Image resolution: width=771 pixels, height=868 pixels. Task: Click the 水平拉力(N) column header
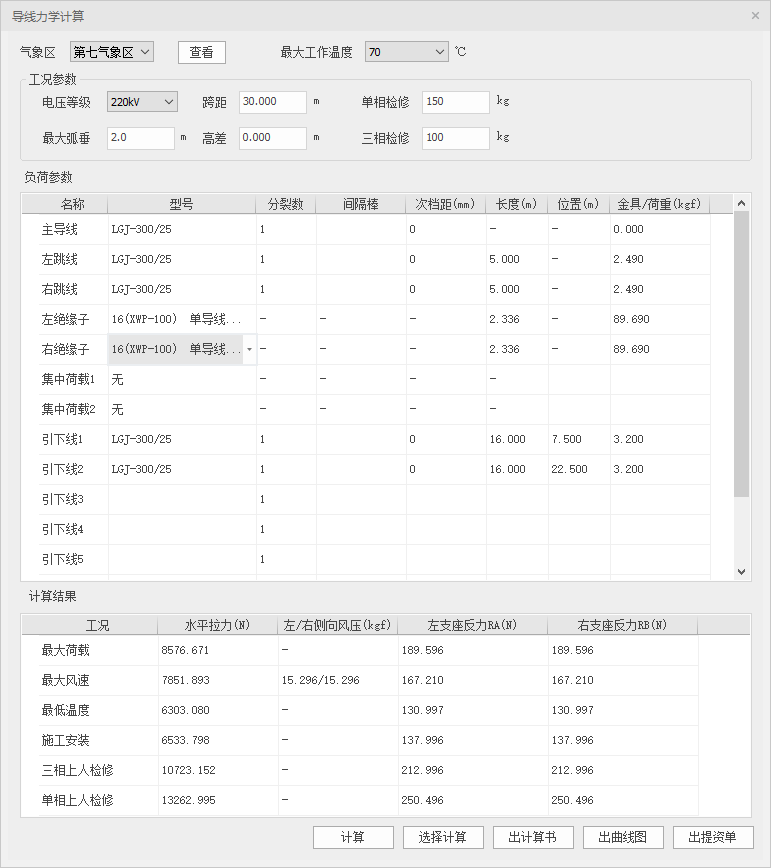point(217,625)
